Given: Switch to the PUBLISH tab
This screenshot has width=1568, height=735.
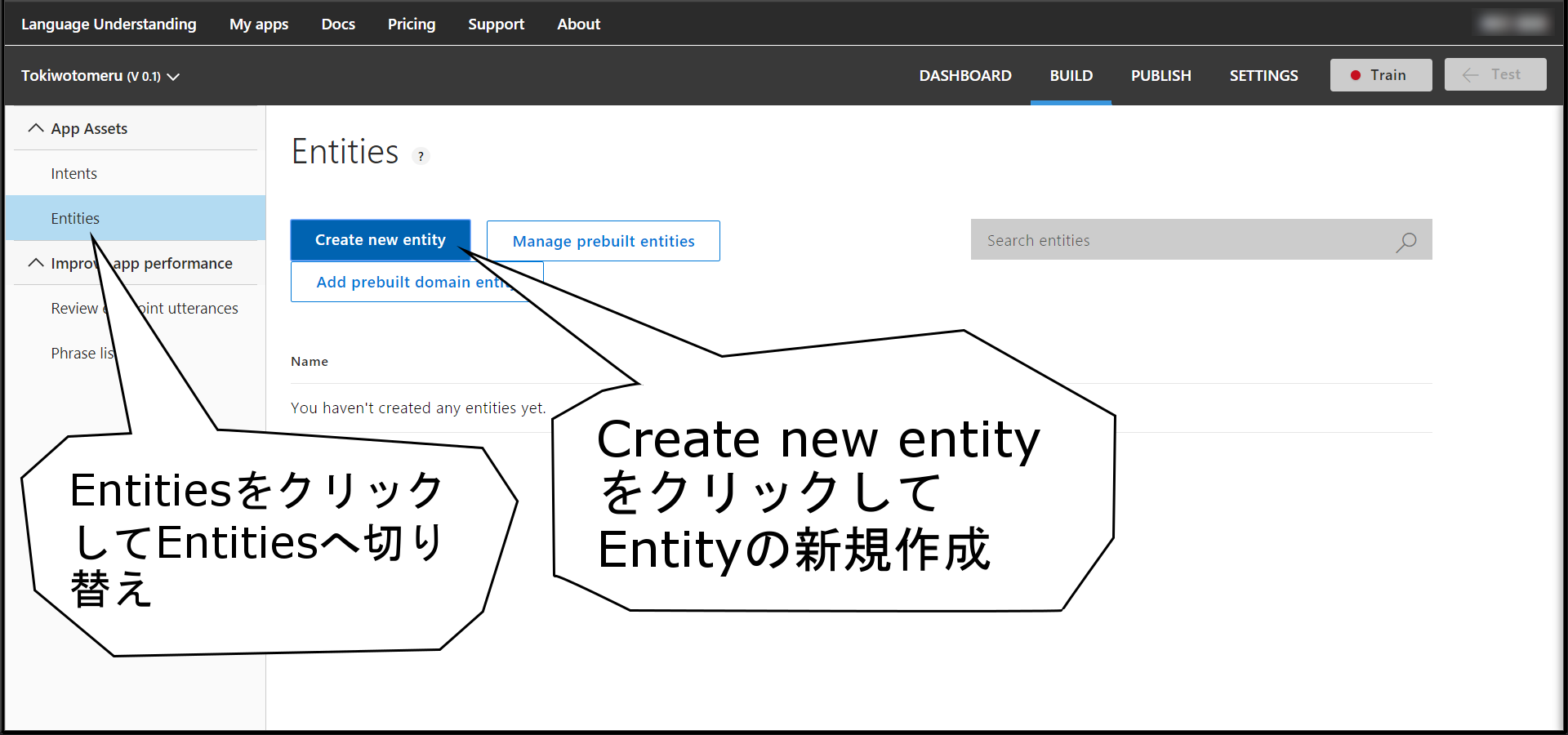Looking at the screenshot, I should (x=1160, y=76).
